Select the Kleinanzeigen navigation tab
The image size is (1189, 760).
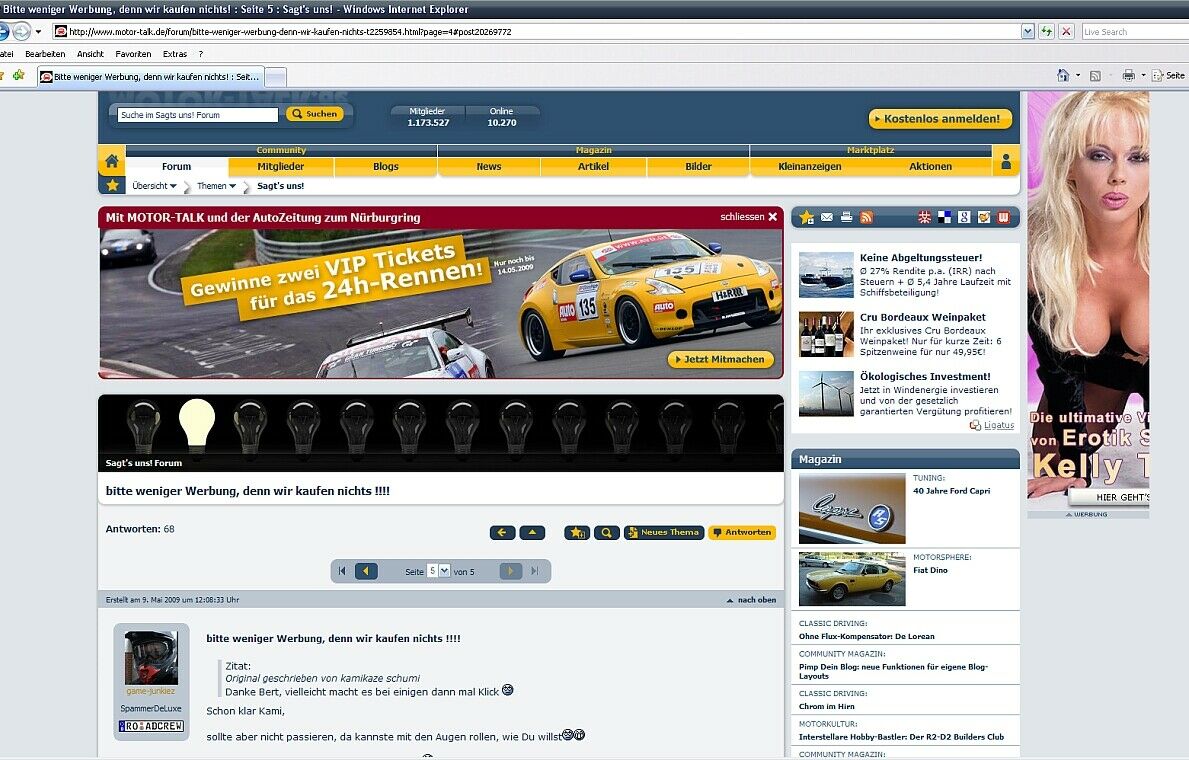(x=810, y=166)
